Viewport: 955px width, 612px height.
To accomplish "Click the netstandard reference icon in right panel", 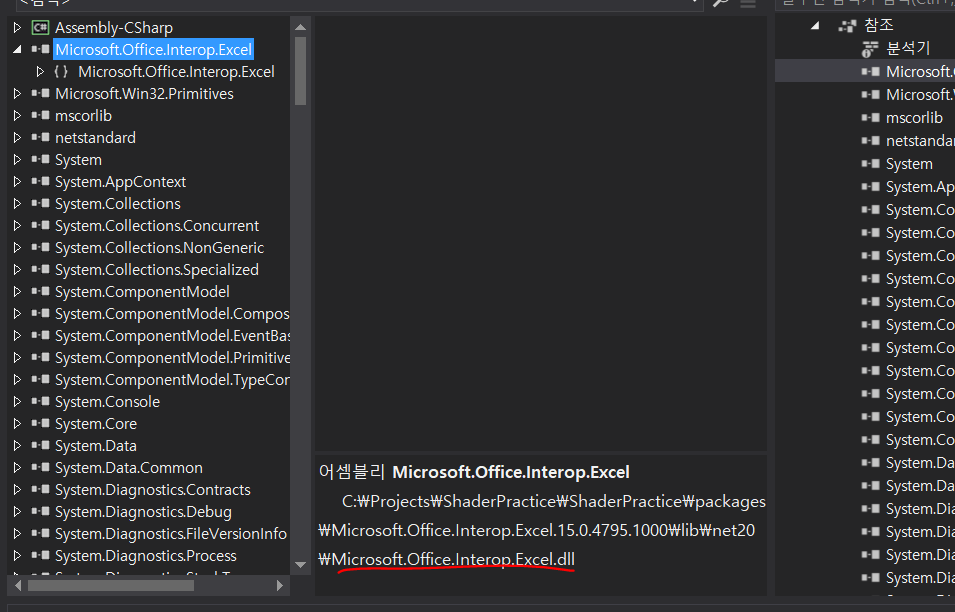I will click(870, 141).
